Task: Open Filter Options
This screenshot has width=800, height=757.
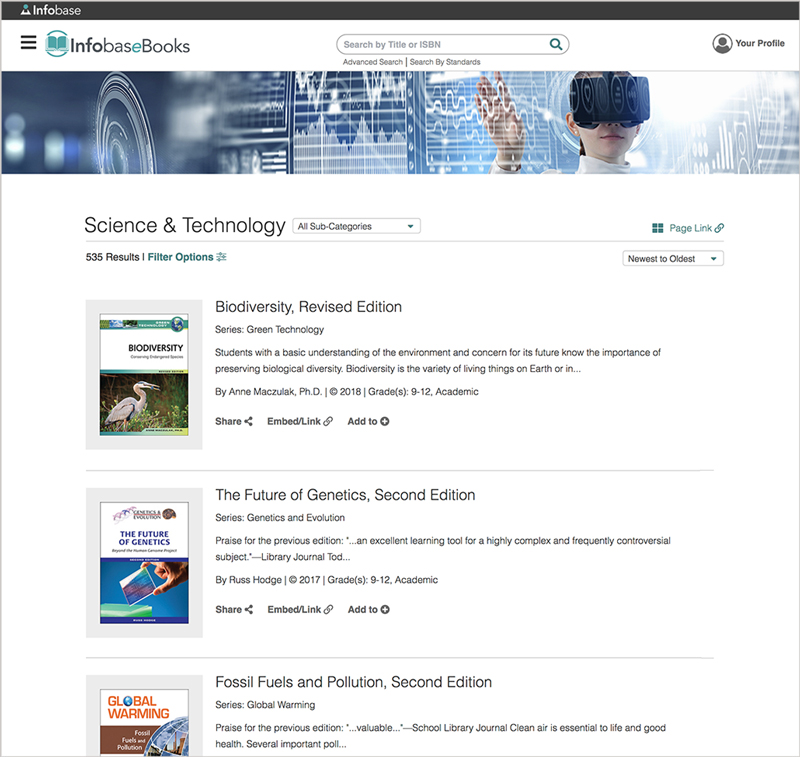Action: point(181,257)
